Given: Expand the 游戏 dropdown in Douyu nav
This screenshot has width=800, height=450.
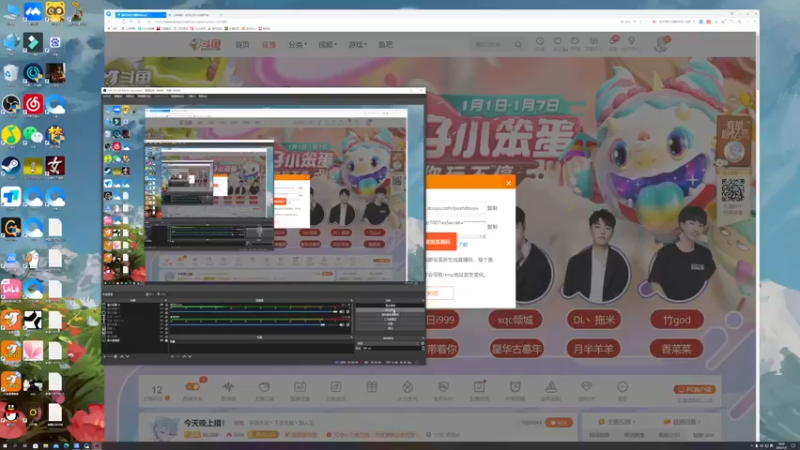Looking at the screenshot, I should (x=358, y=44).
